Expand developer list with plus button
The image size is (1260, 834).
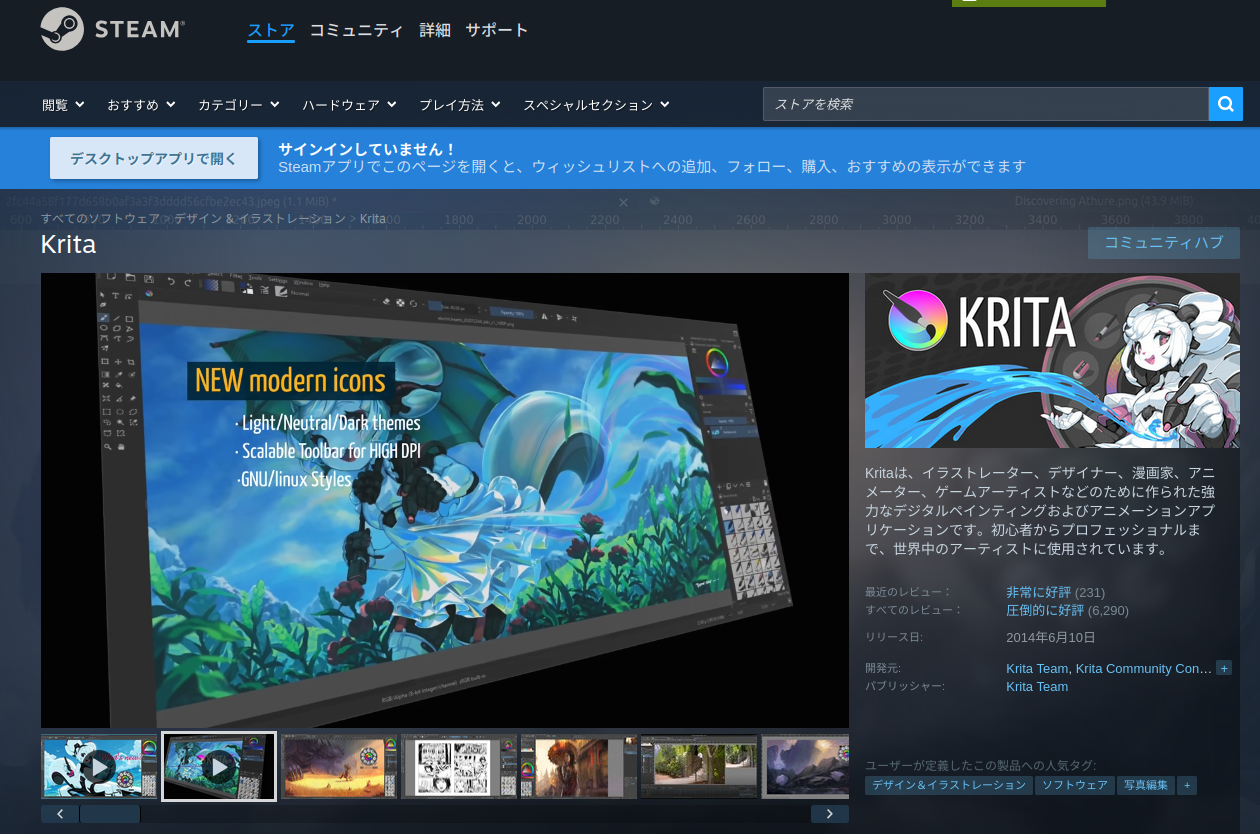coord(1224,668)
